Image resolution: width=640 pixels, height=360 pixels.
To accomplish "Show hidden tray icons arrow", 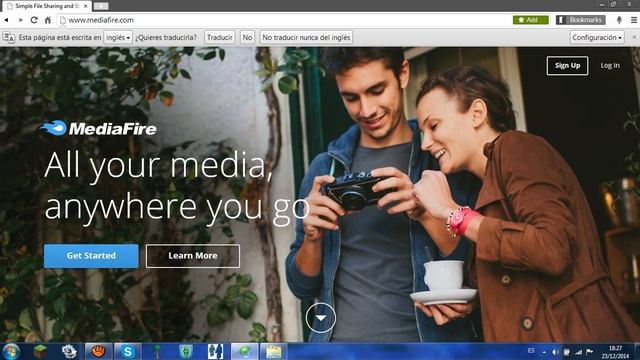I will click(x=544, y=352).
